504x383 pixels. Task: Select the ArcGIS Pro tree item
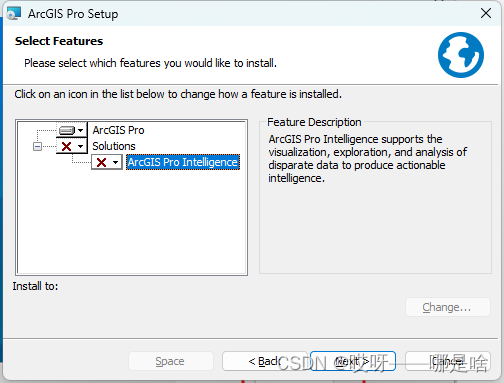(118, 130)
